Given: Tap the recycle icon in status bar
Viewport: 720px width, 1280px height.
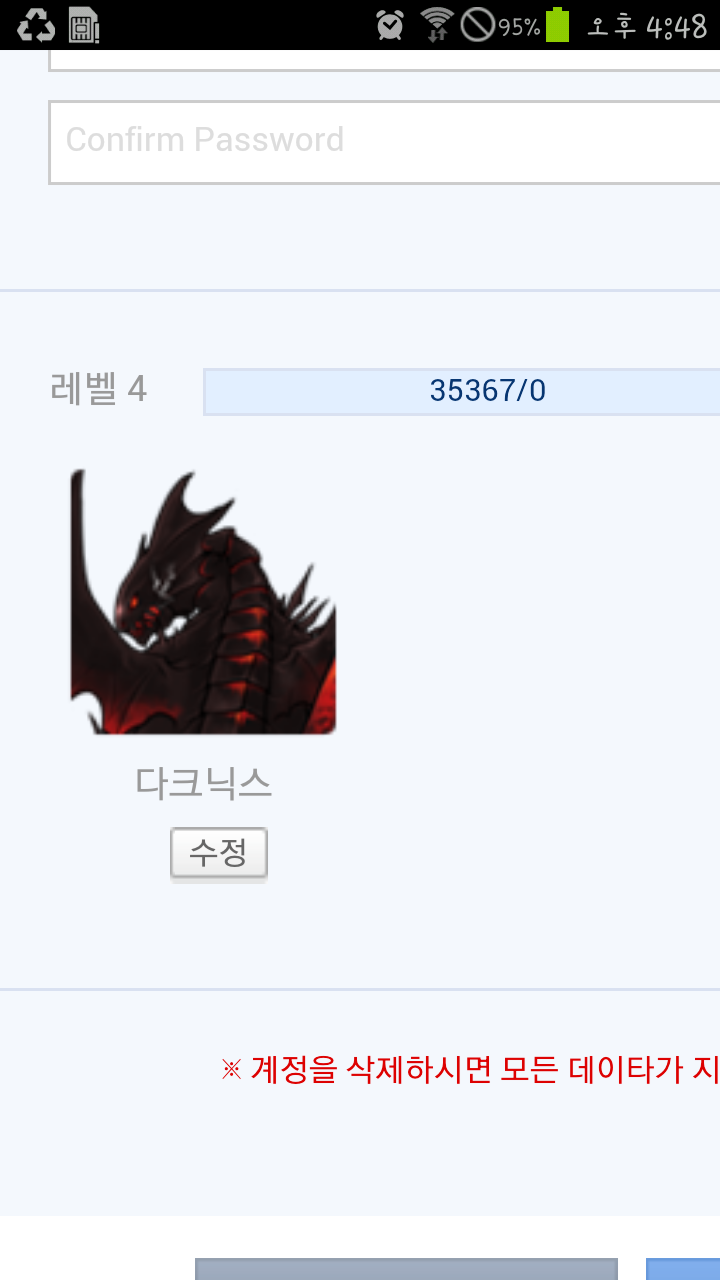Looking at the screenshot, I should coord(36,25).
